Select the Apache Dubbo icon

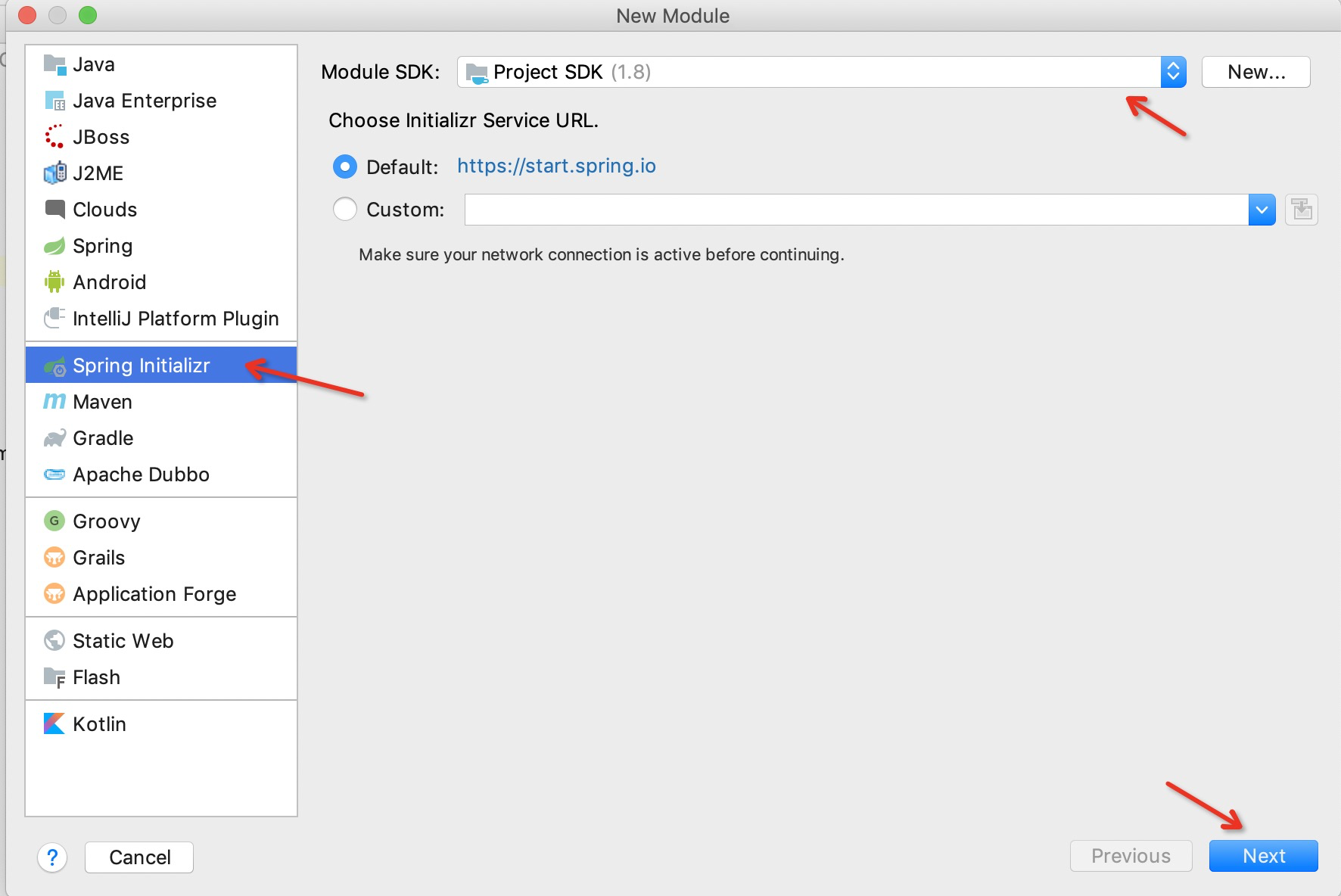54,474
